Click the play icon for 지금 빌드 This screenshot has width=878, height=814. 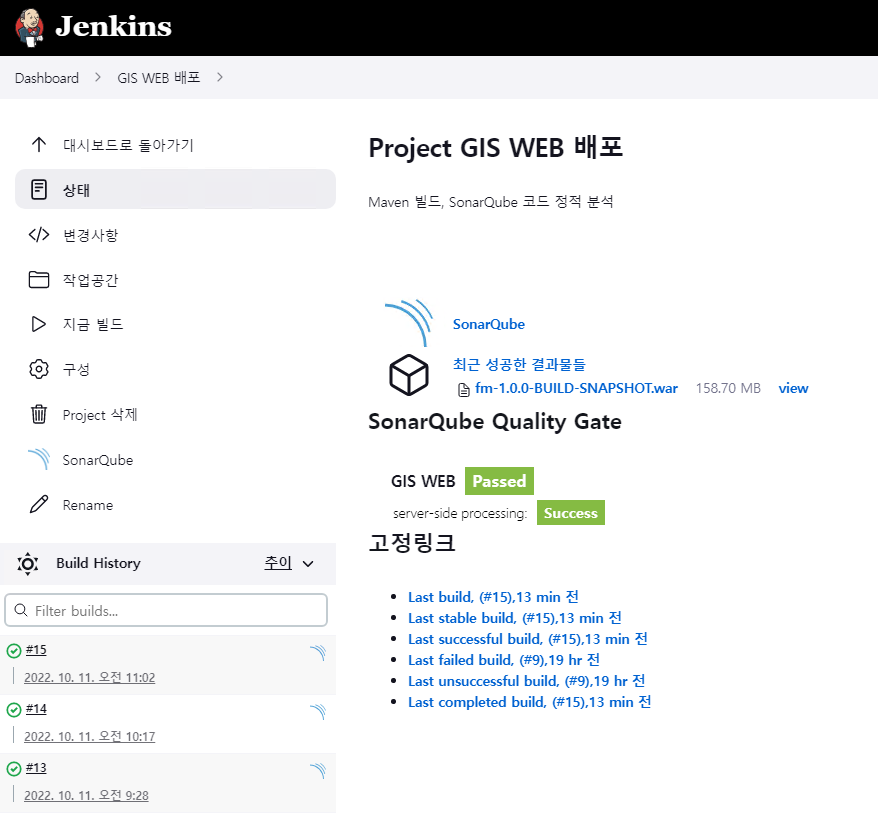click(x=38, y=324)
